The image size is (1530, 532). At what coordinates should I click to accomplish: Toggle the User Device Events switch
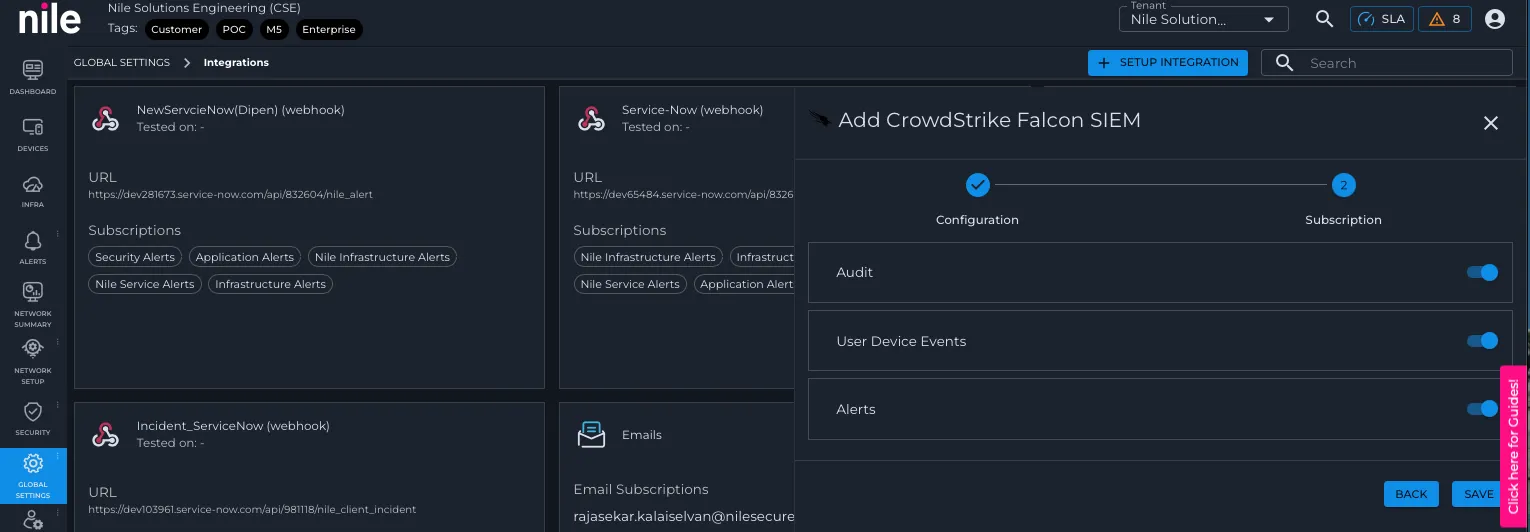click(x=1482, y=341)
